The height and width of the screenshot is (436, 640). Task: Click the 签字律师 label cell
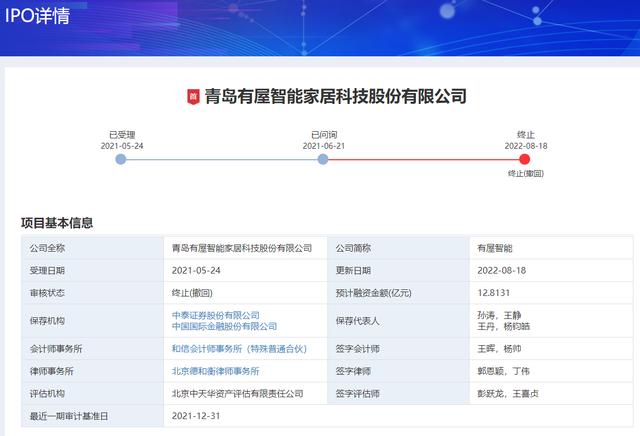[x=398, y=371]
